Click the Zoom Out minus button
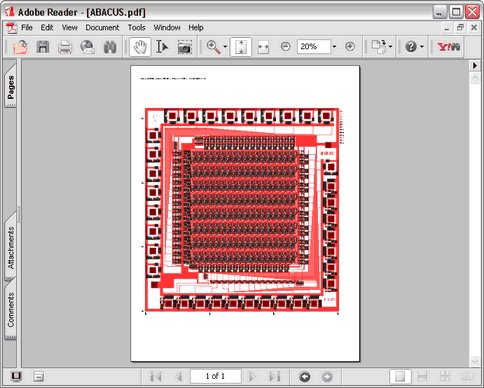This screenshot has height=388, width=484. (285, 46)
